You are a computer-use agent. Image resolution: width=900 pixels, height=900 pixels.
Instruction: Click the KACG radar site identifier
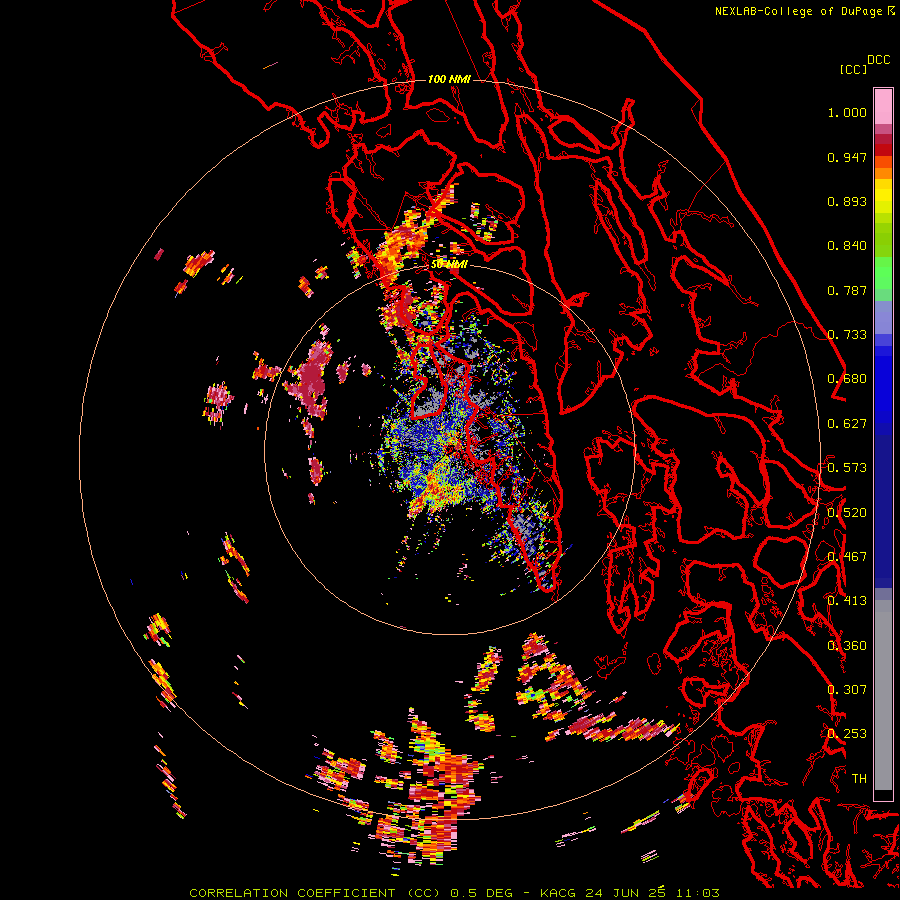(x=558, y=893)
